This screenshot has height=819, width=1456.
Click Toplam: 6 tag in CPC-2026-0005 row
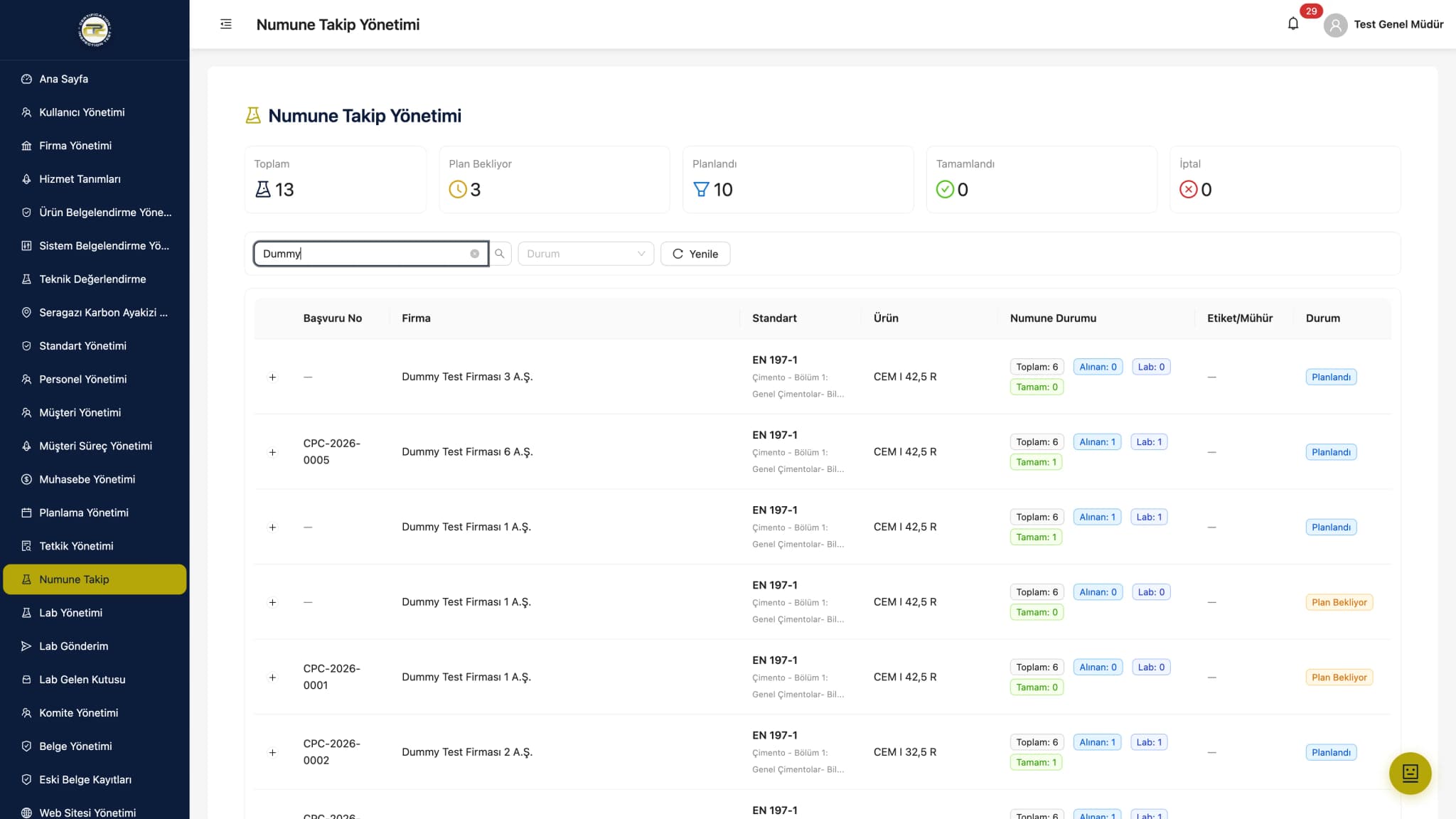point(1037,442)
